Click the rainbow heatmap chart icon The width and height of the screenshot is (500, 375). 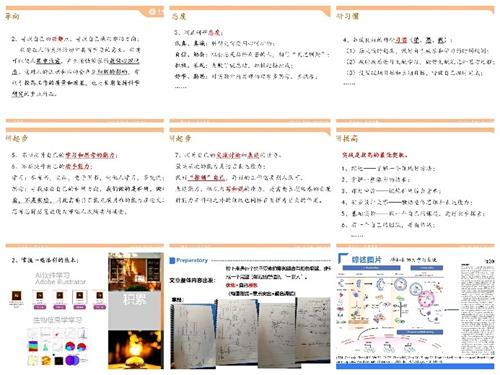pyautogui.click(x=33, y=346)
